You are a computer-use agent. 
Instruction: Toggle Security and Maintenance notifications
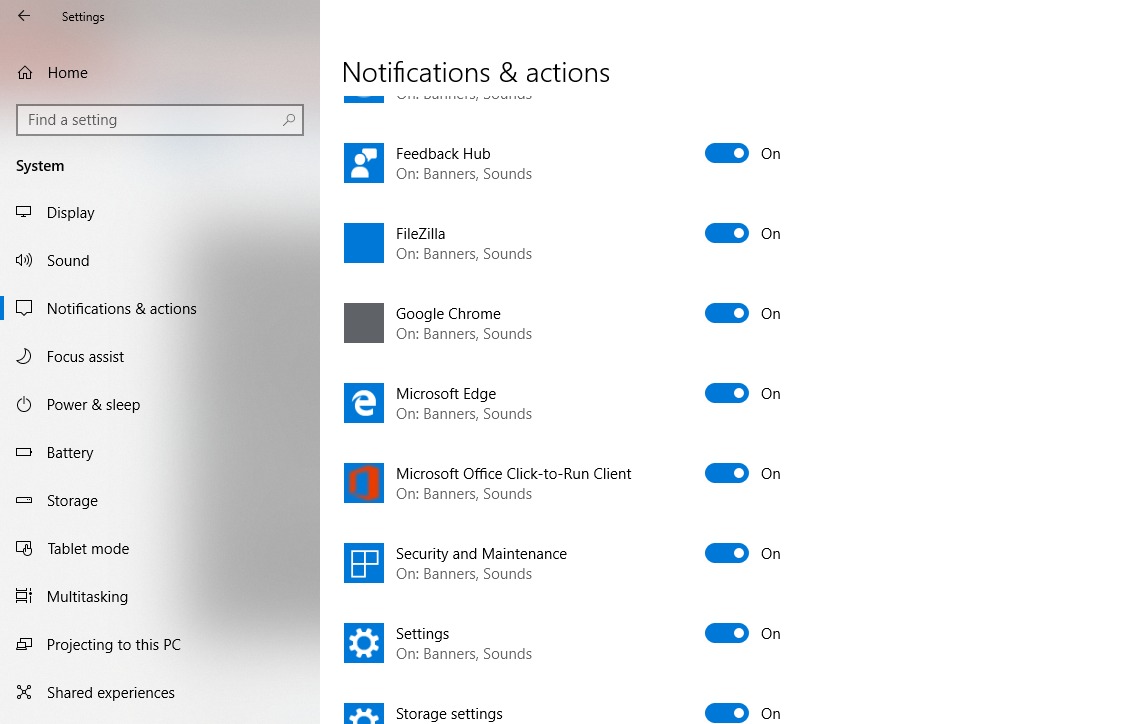tap(727, 553)
